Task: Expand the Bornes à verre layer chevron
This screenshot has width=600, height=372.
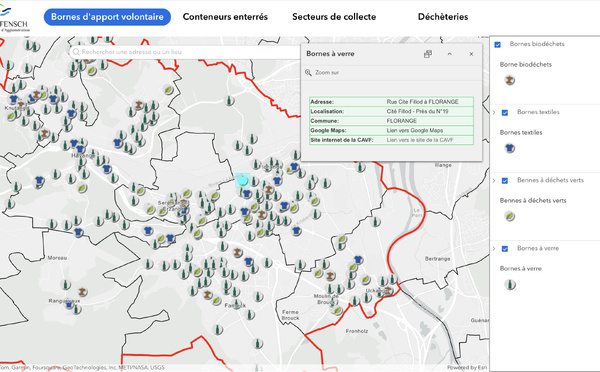Action: [494, 249]
